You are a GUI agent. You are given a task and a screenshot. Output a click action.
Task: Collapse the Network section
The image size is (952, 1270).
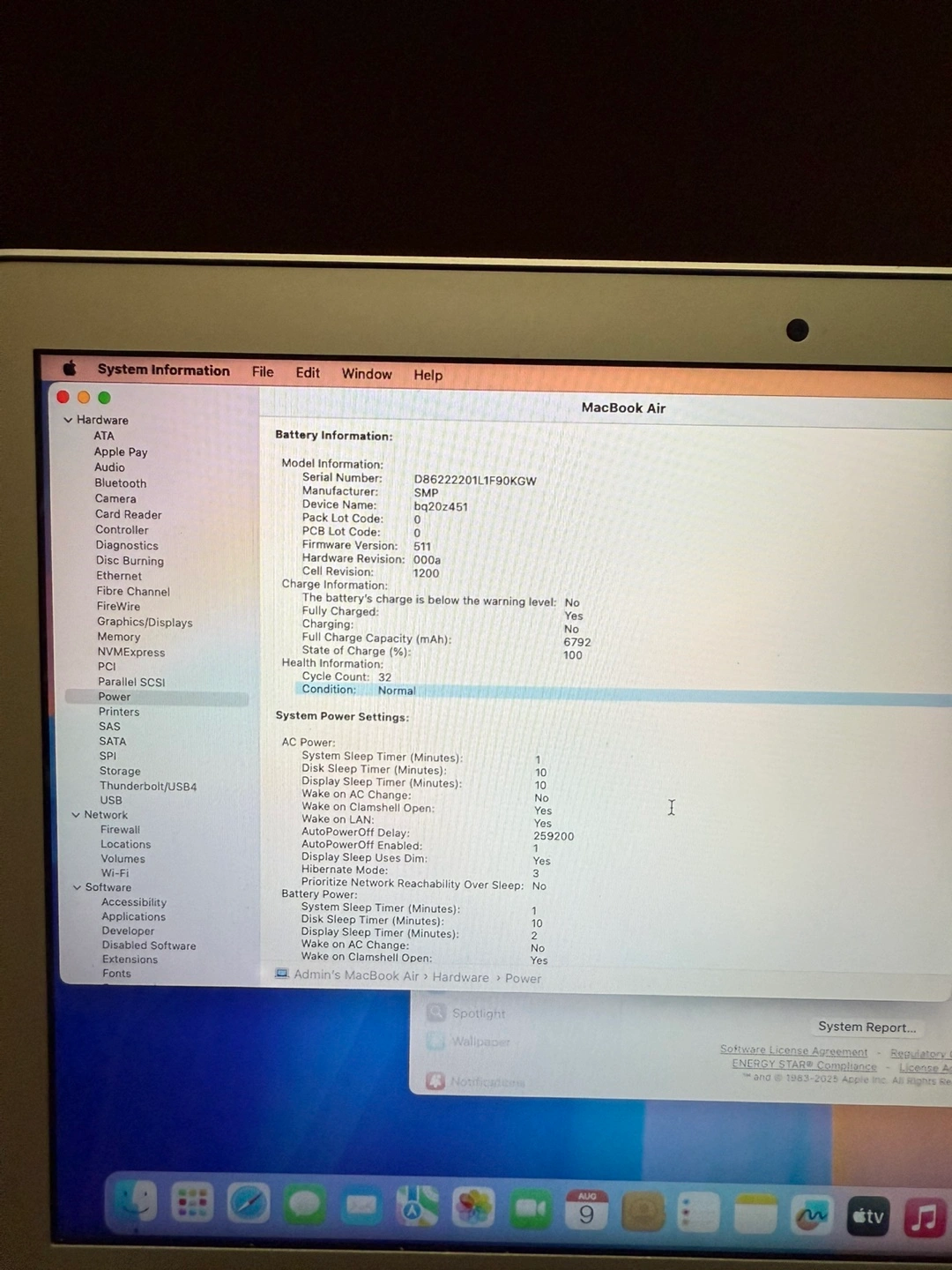[x=76, y=815]
